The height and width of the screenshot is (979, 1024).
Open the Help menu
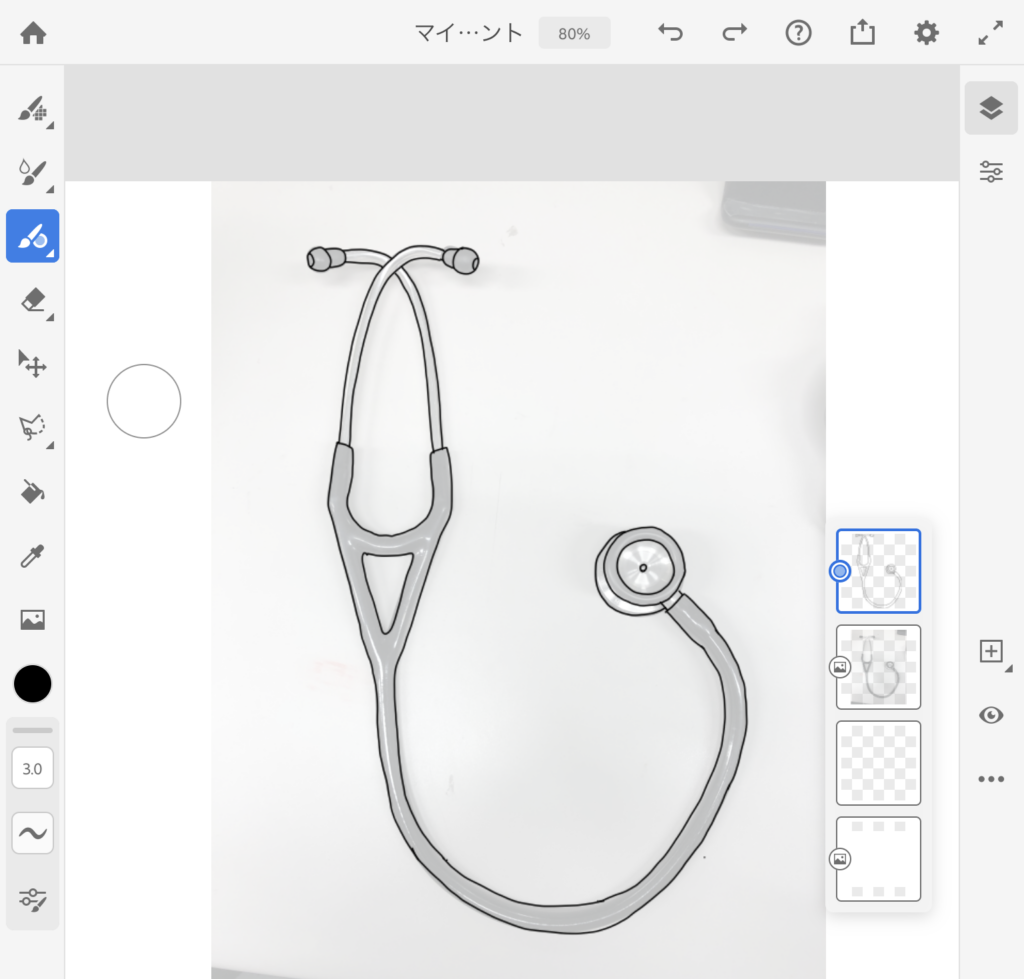pos(798,33)
